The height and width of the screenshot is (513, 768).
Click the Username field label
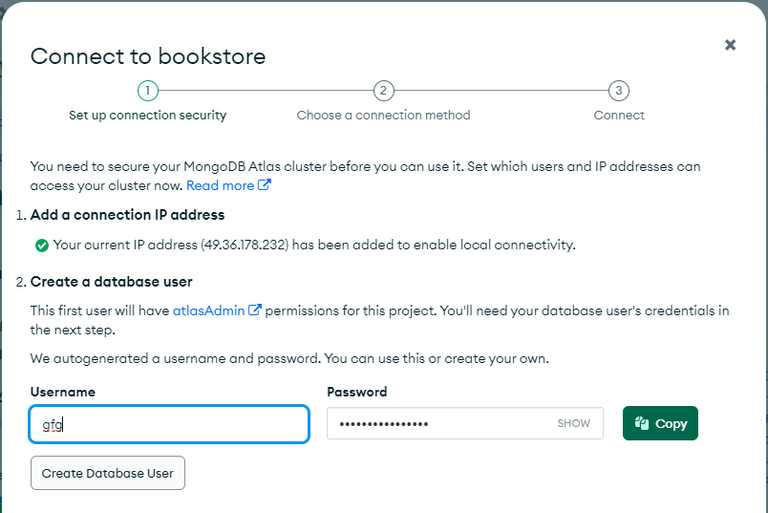click(x=63, y=392)
